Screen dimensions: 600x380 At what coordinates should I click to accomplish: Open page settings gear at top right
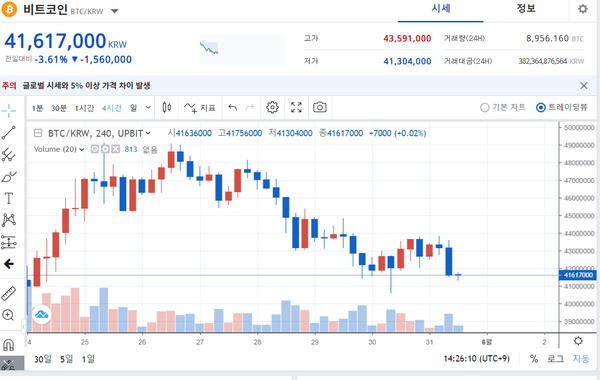click(583, 9)
